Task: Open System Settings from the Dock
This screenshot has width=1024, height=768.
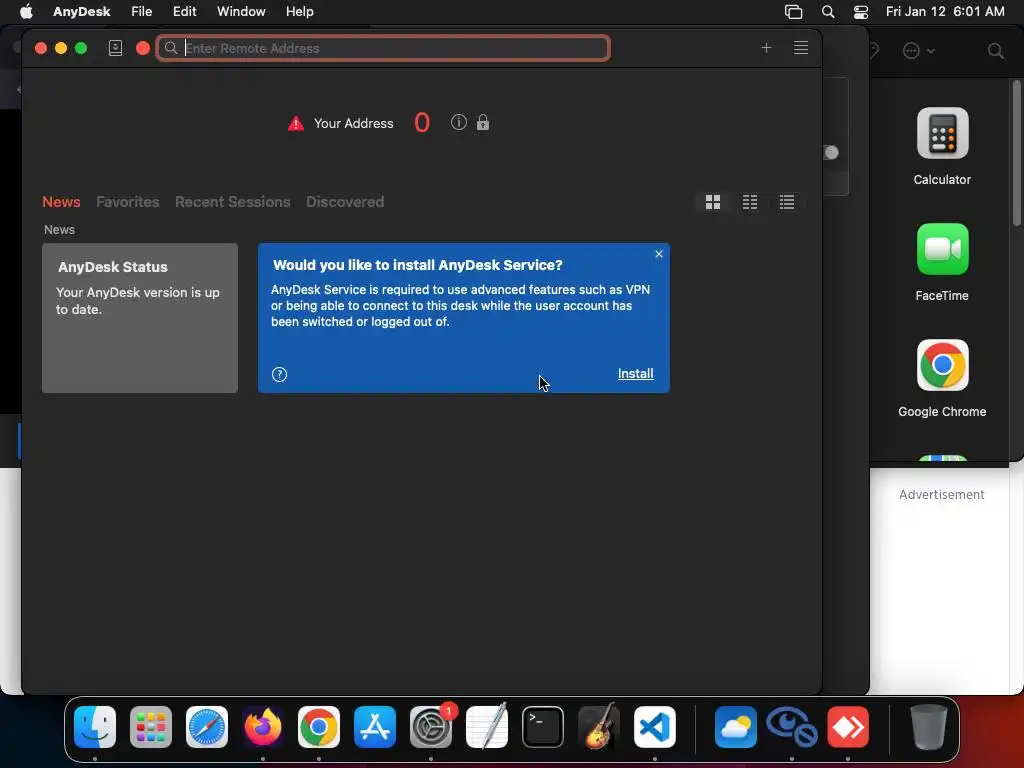Action: pyautogui.click(x=431, y=727)
